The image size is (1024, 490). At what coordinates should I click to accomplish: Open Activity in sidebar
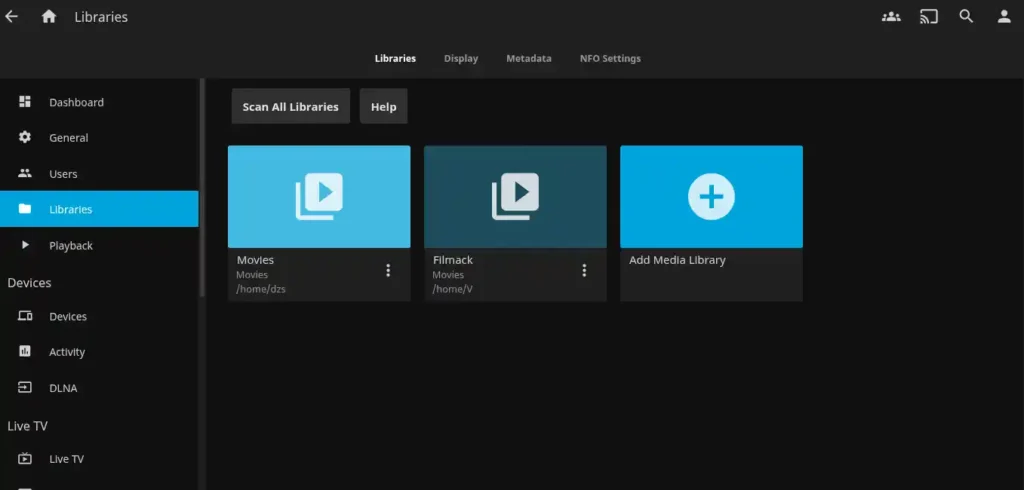tap(99, 352)
